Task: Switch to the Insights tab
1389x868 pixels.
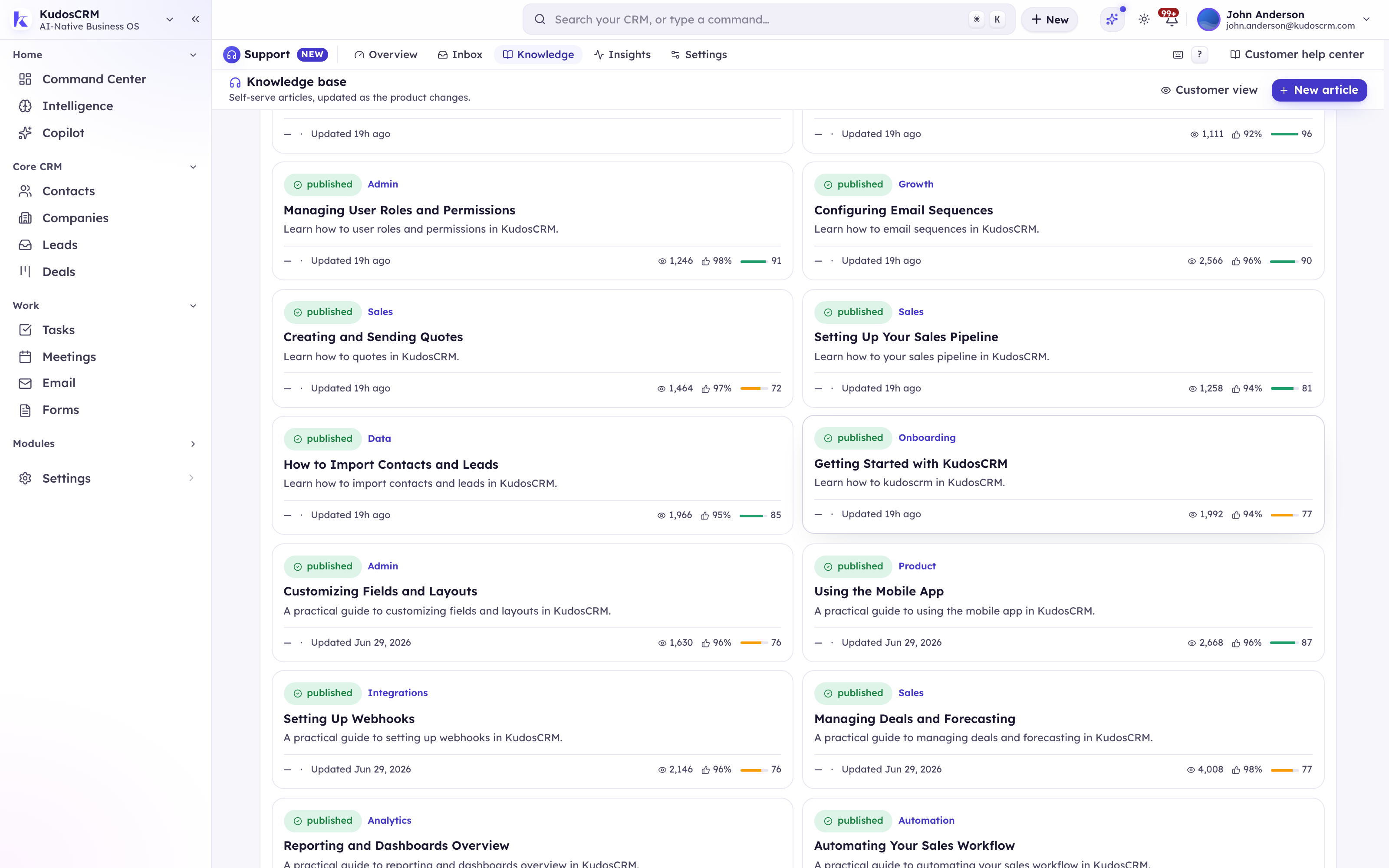Action: tap(622, 55)
